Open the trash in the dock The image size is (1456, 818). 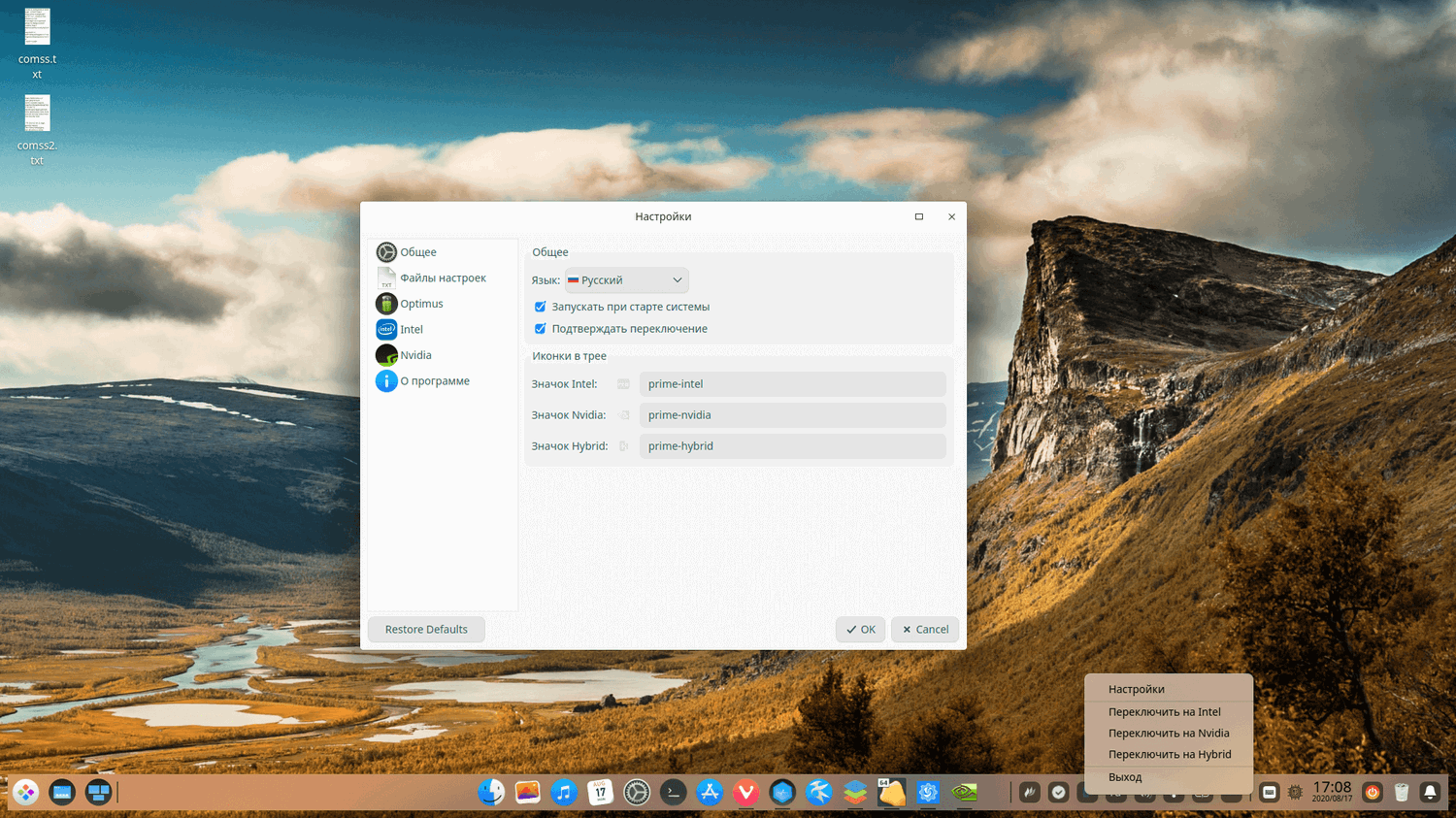[1402, 793]
